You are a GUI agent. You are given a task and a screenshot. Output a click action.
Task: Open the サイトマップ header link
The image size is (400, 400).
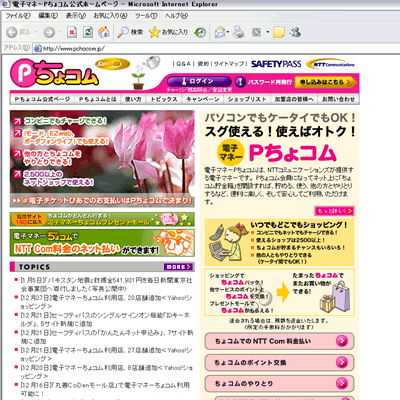coord(229,64)
